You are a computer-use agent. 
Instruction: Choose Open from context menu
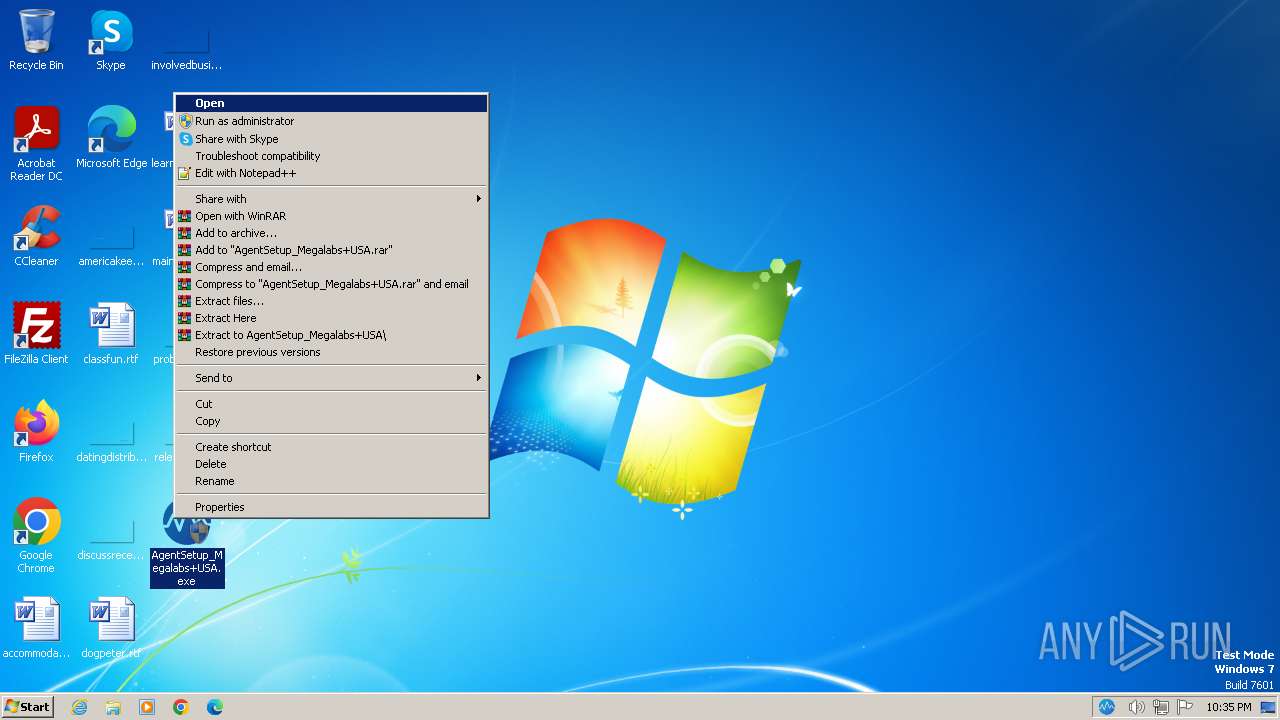coord(331,103)
